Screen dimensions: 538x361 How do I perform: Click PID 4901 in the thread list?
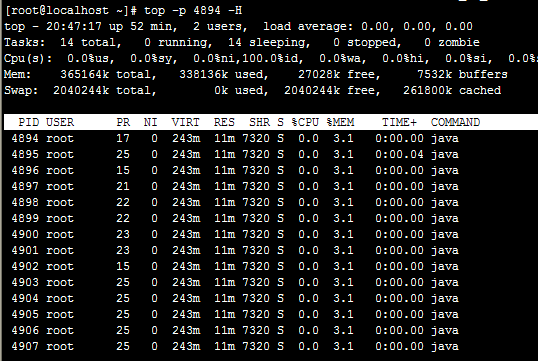pyautogui.click(x=25, y=251)
